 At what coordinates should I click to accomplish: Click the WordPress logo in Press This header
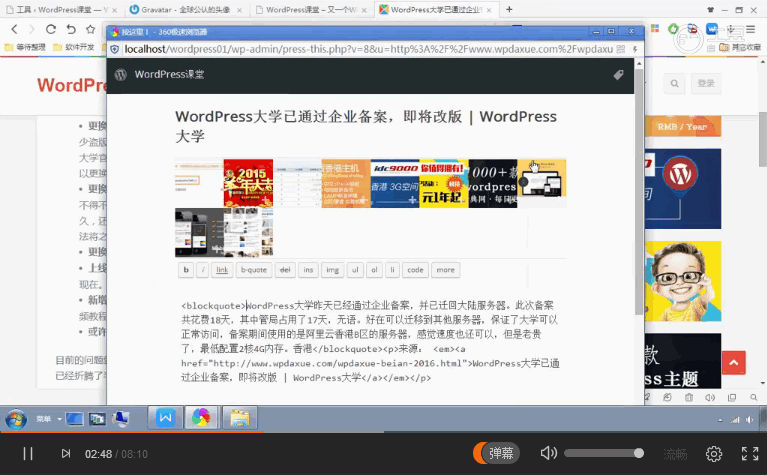(120, 75)
